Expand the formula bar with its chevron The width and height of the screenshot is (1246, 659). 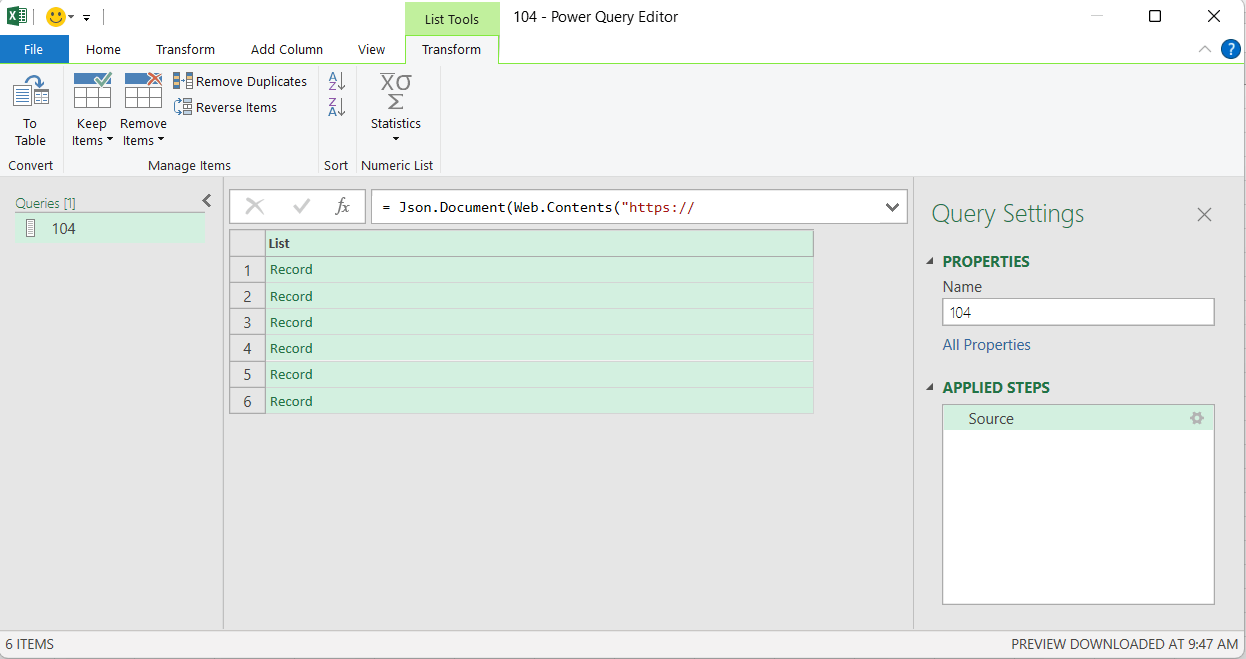891,206
